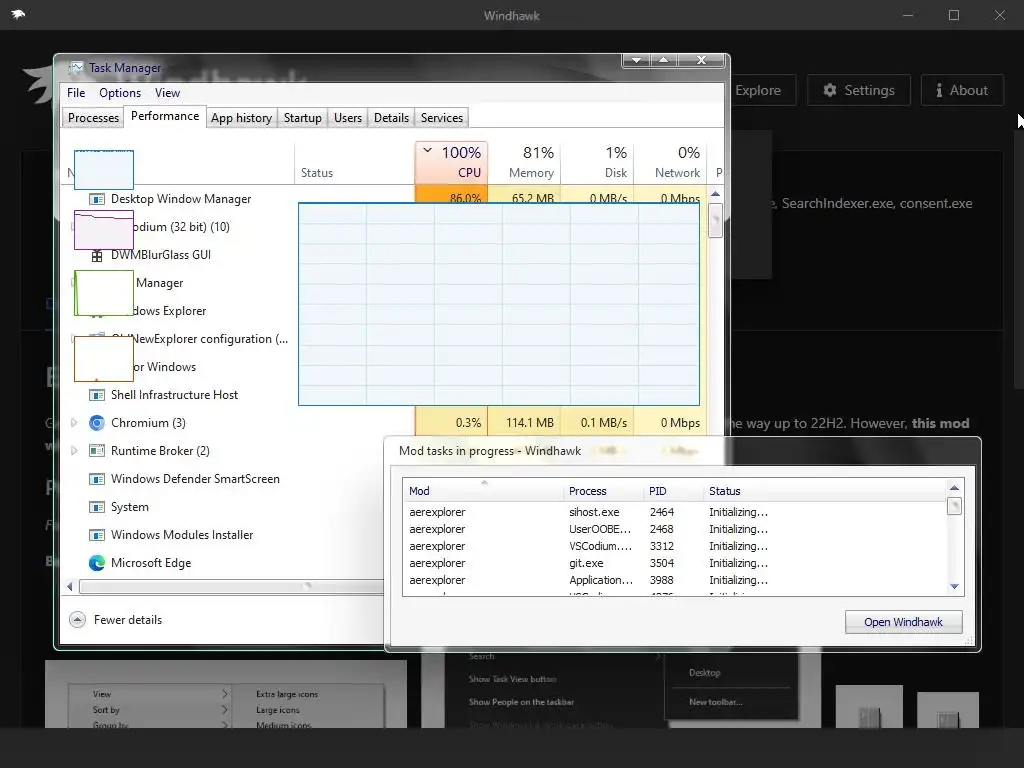Click the DWMBlurGlass GUI process icon
The height and width of the screenshot is (768, 1024).
97,255
